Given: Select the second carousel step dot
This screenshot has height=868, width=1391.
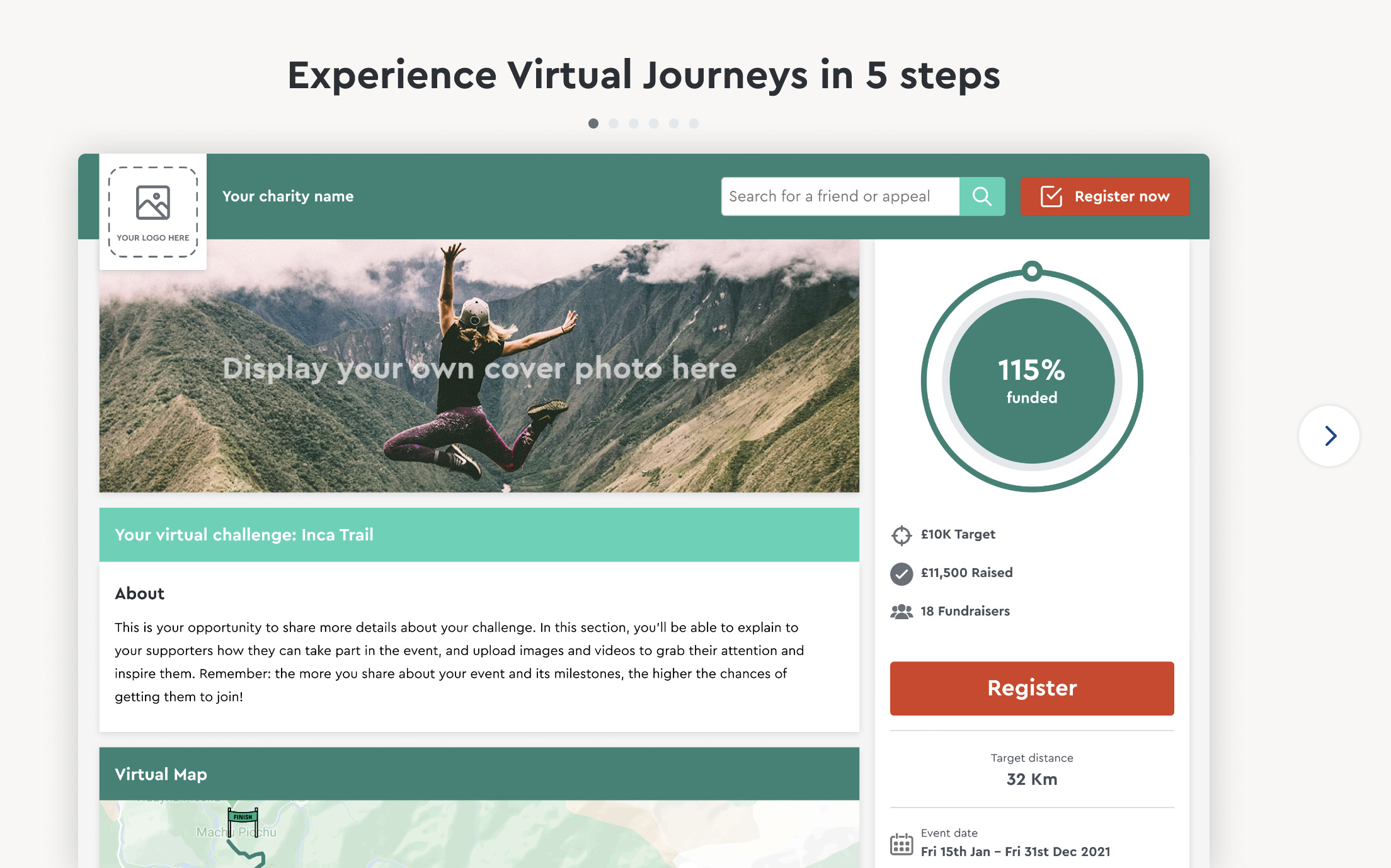Looking at the screenshot, I should tap(614, 123).
